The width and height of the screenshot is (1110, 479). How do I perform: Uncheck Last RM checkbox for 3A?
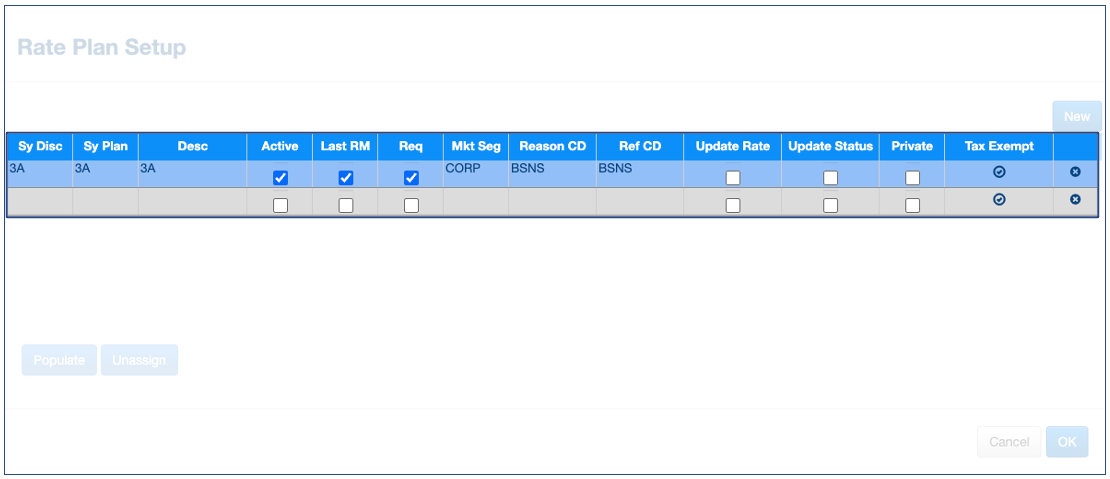(x=346, y=178)
